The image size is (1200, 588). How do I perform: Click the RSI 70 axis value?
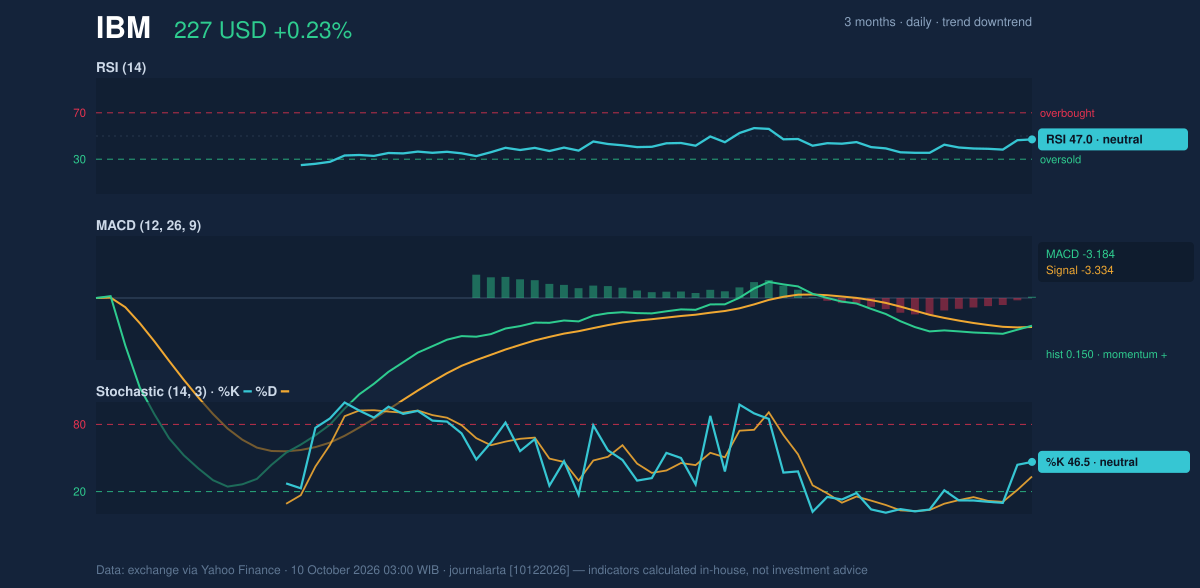point(79,113)
